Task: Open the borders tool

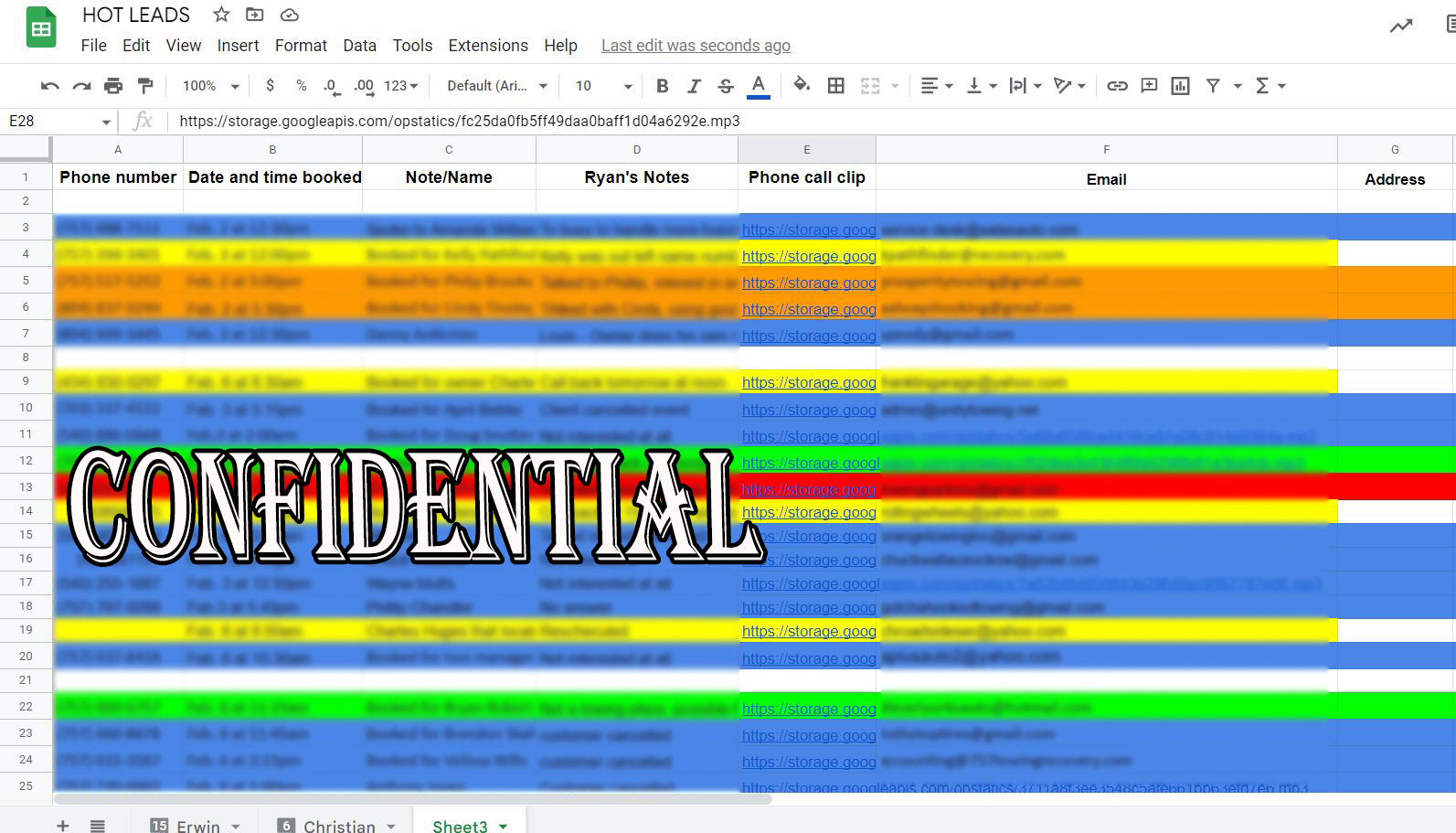Action: pyautogui.click(x=835, y=86)
